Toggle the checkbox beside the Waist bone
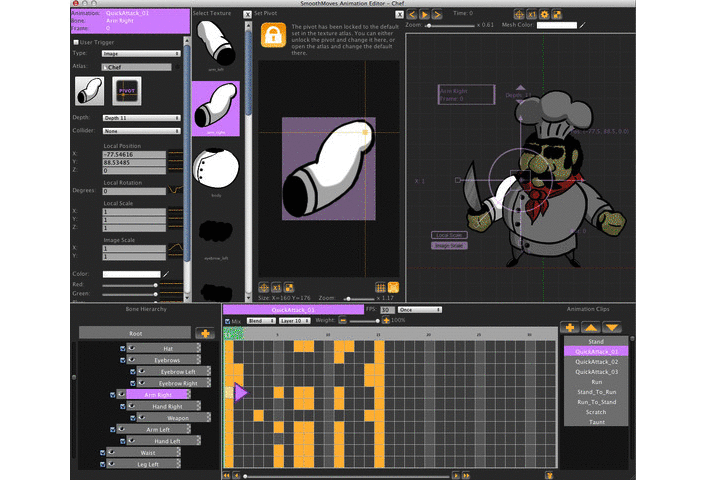The height and width of the screenshot is (480, 706). (103, 453)
